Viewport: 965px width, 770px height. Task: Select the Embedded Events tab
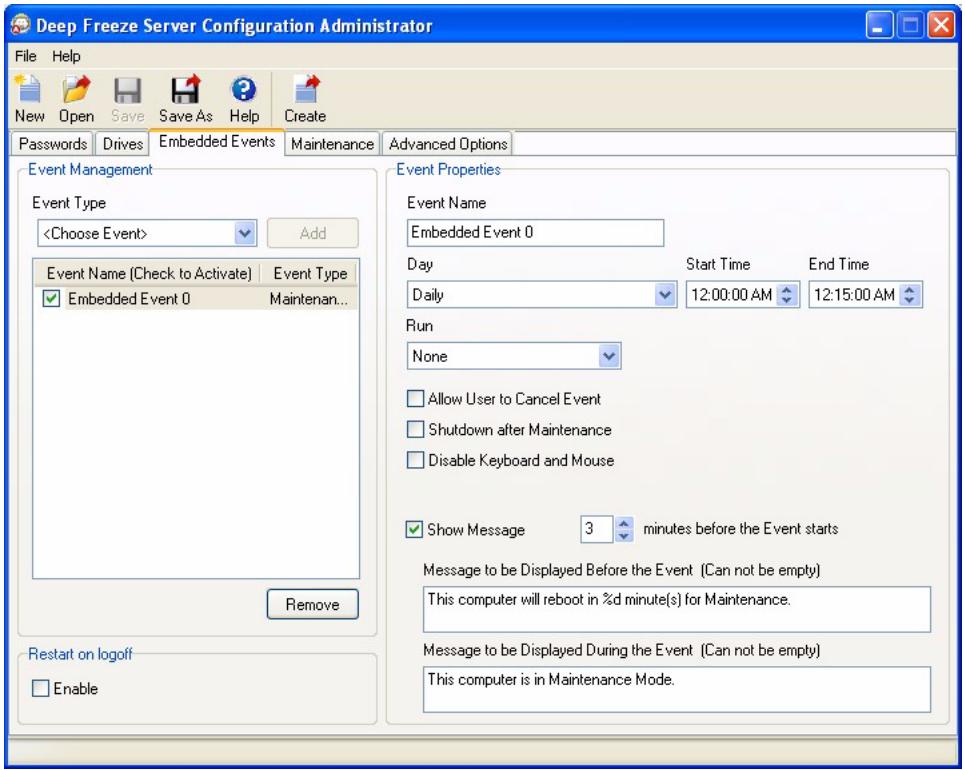217,142
